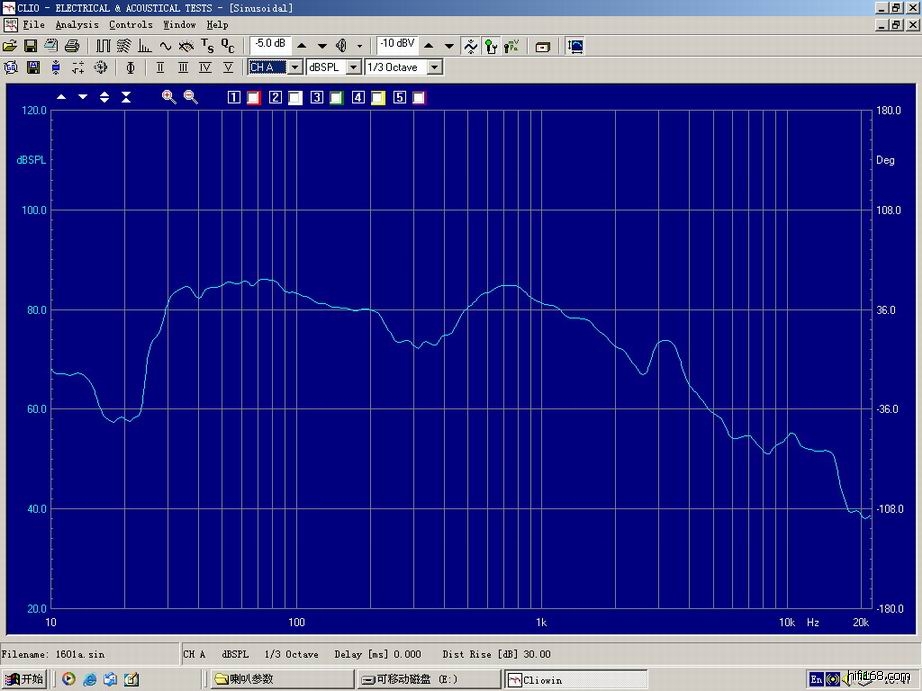Open the Analysis menu
This screenshot has height=691, width=922.
pyautogui.click(x=77, y=24)
